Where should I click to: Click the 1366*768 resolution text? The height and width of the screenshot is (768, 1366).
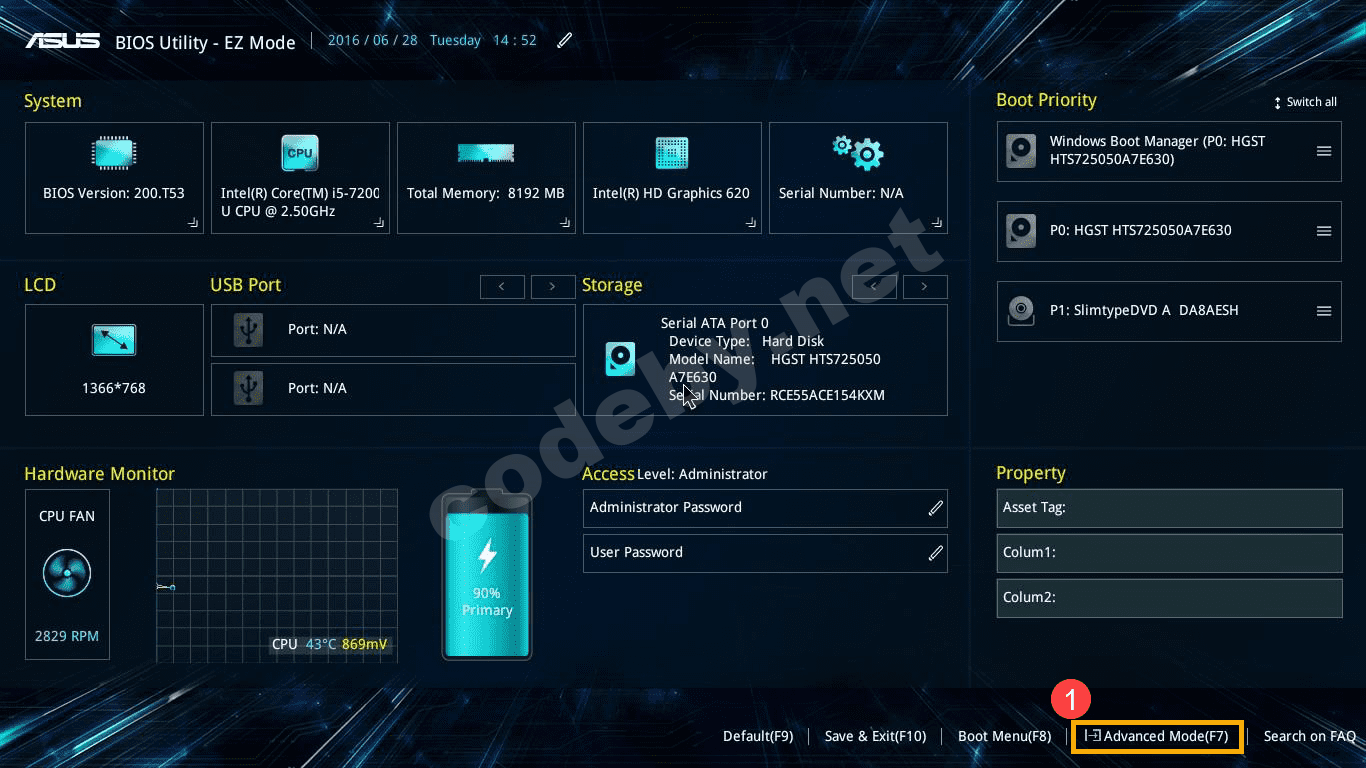pos(114,388)
